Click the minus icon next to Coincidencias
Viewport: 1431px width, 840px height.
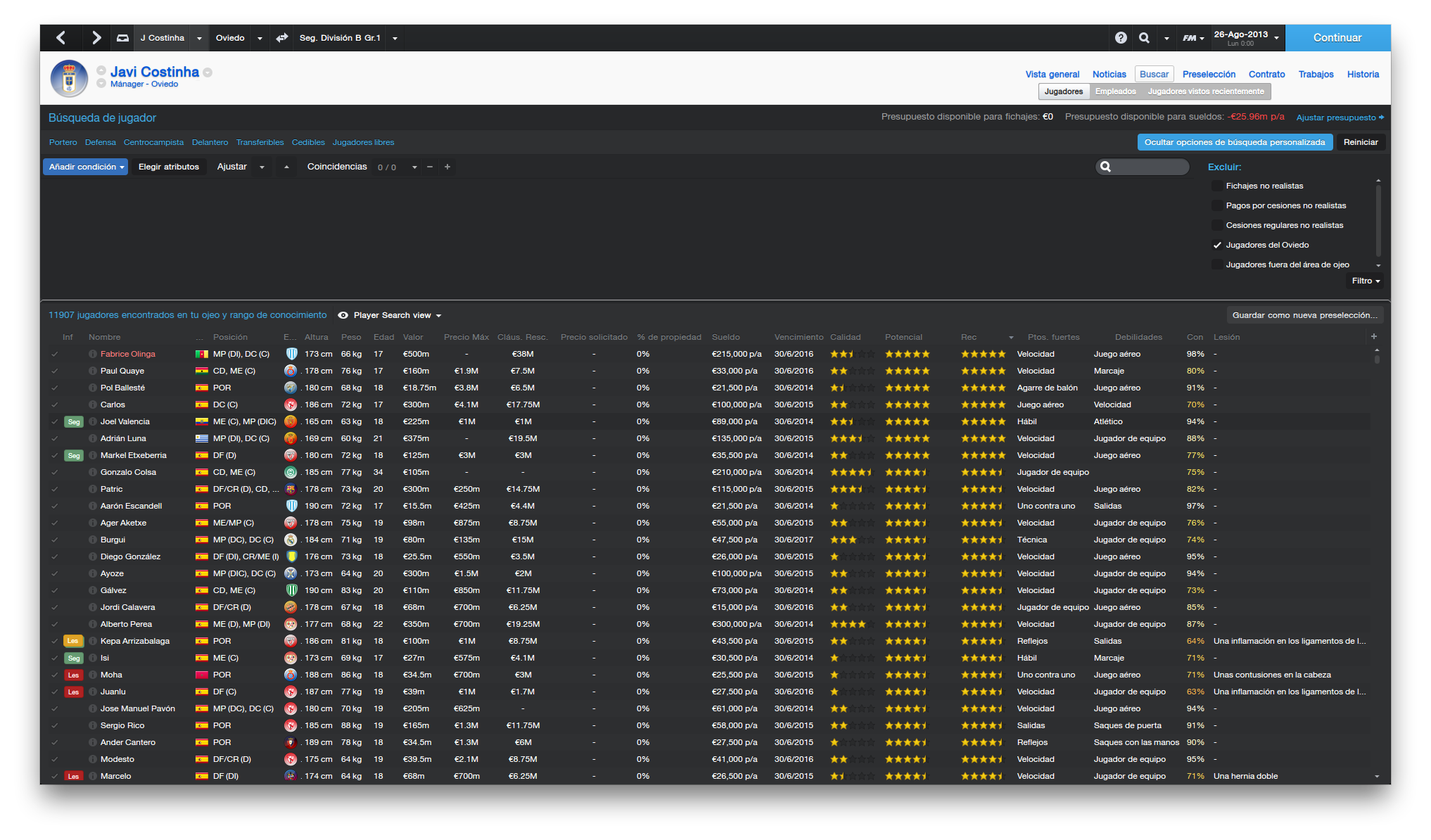(430, 167)
